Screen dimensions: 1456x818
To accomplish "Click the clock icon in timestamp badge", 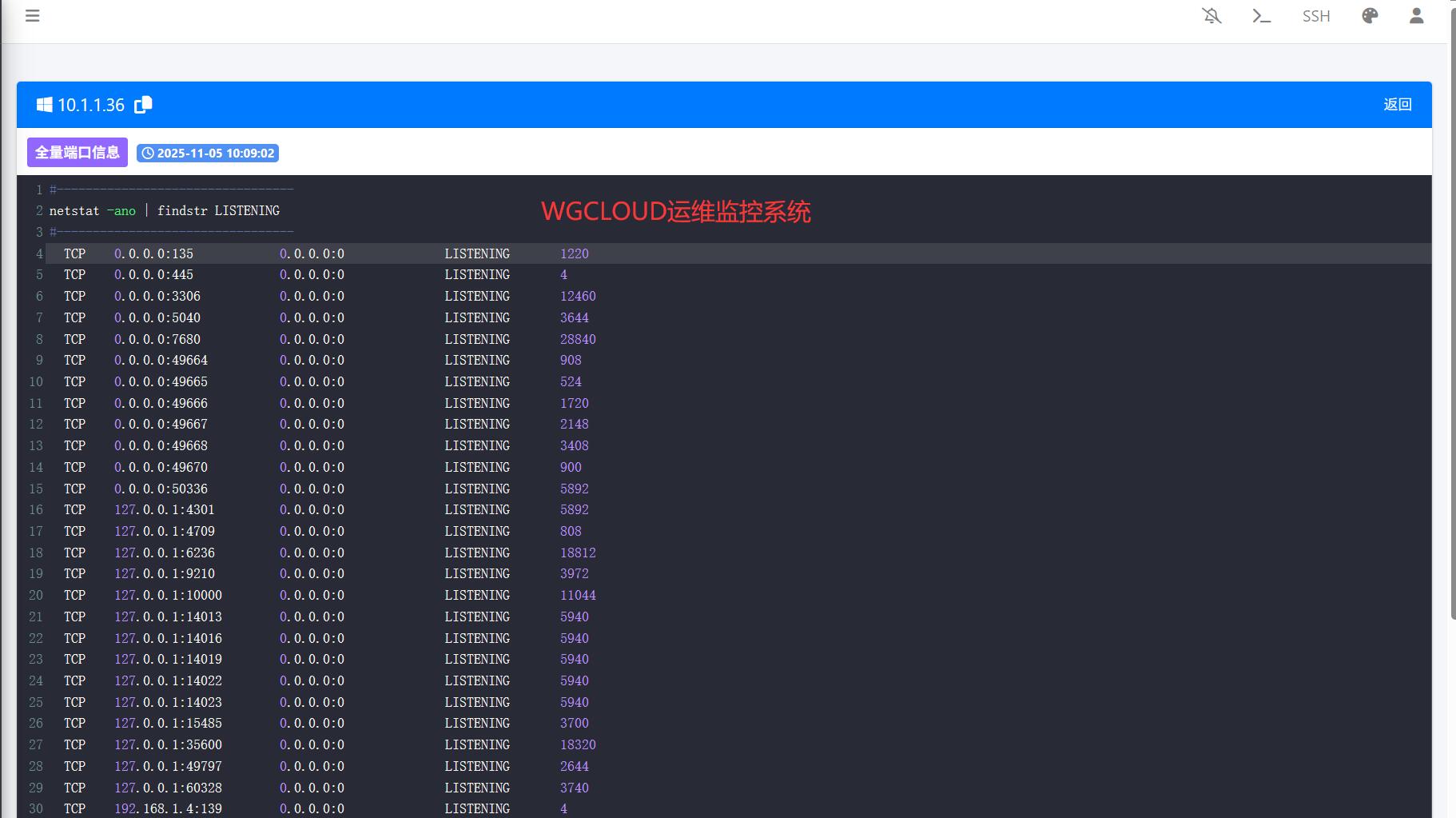I will tap(148, 154).
